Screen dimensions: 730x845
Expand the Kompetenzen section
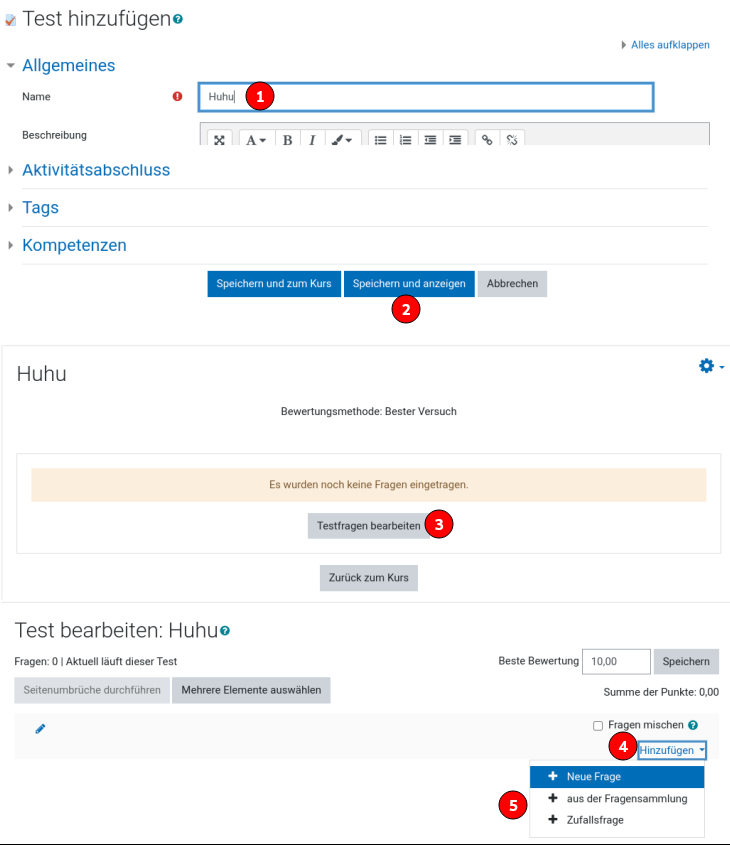[x=74, y=245]
